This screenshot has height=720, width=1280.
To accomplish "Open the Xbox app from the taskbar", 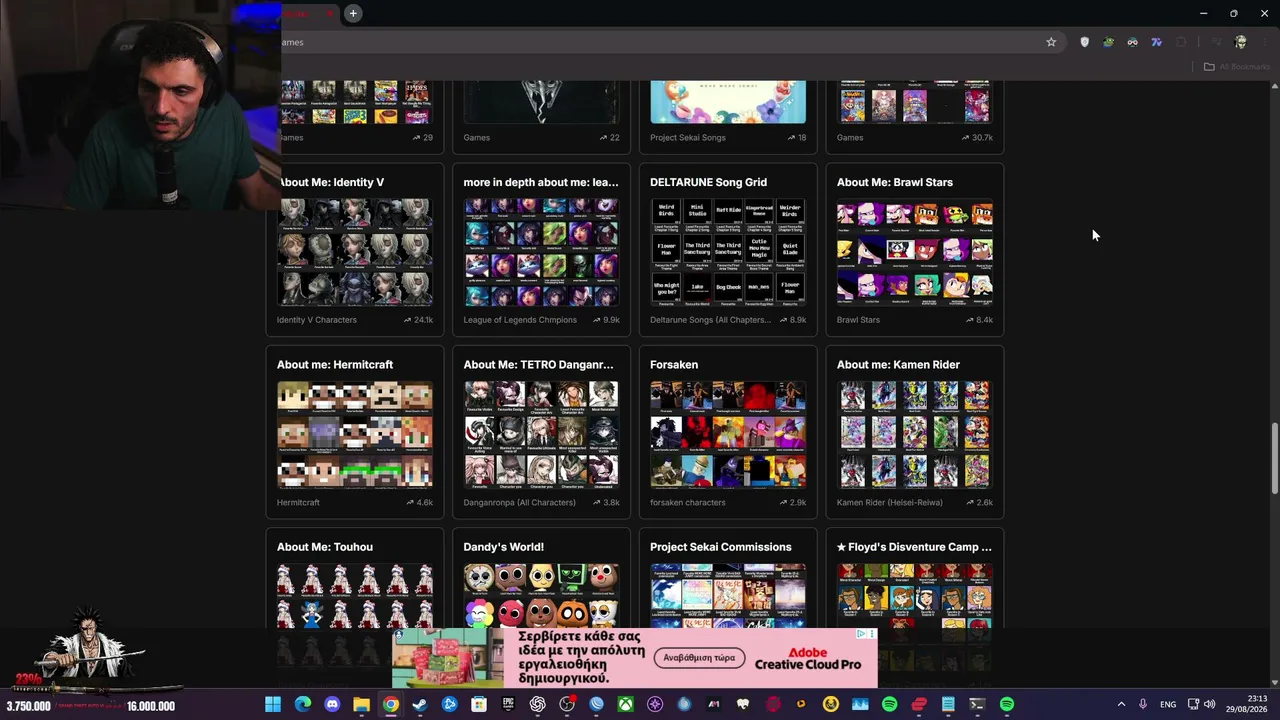I will click(x=626, y=705).
